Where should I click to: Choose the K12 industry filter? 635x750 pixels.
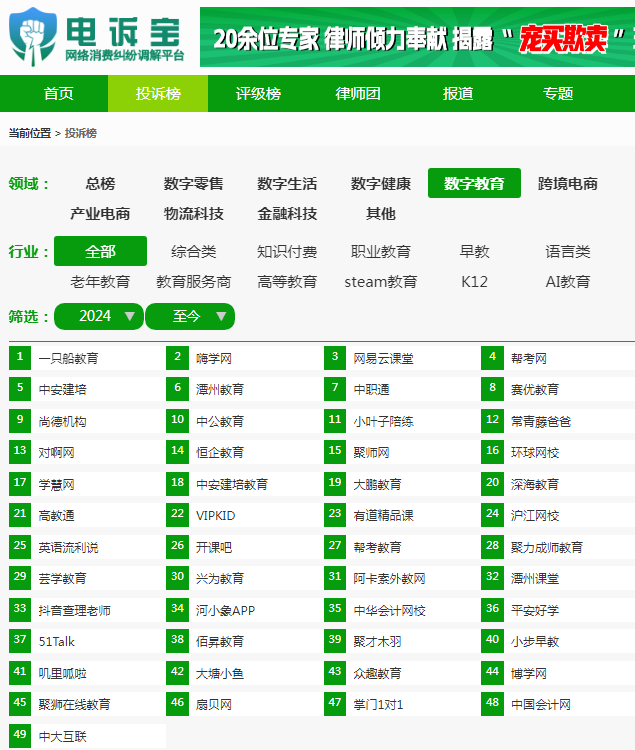click(x=474, y=282)
